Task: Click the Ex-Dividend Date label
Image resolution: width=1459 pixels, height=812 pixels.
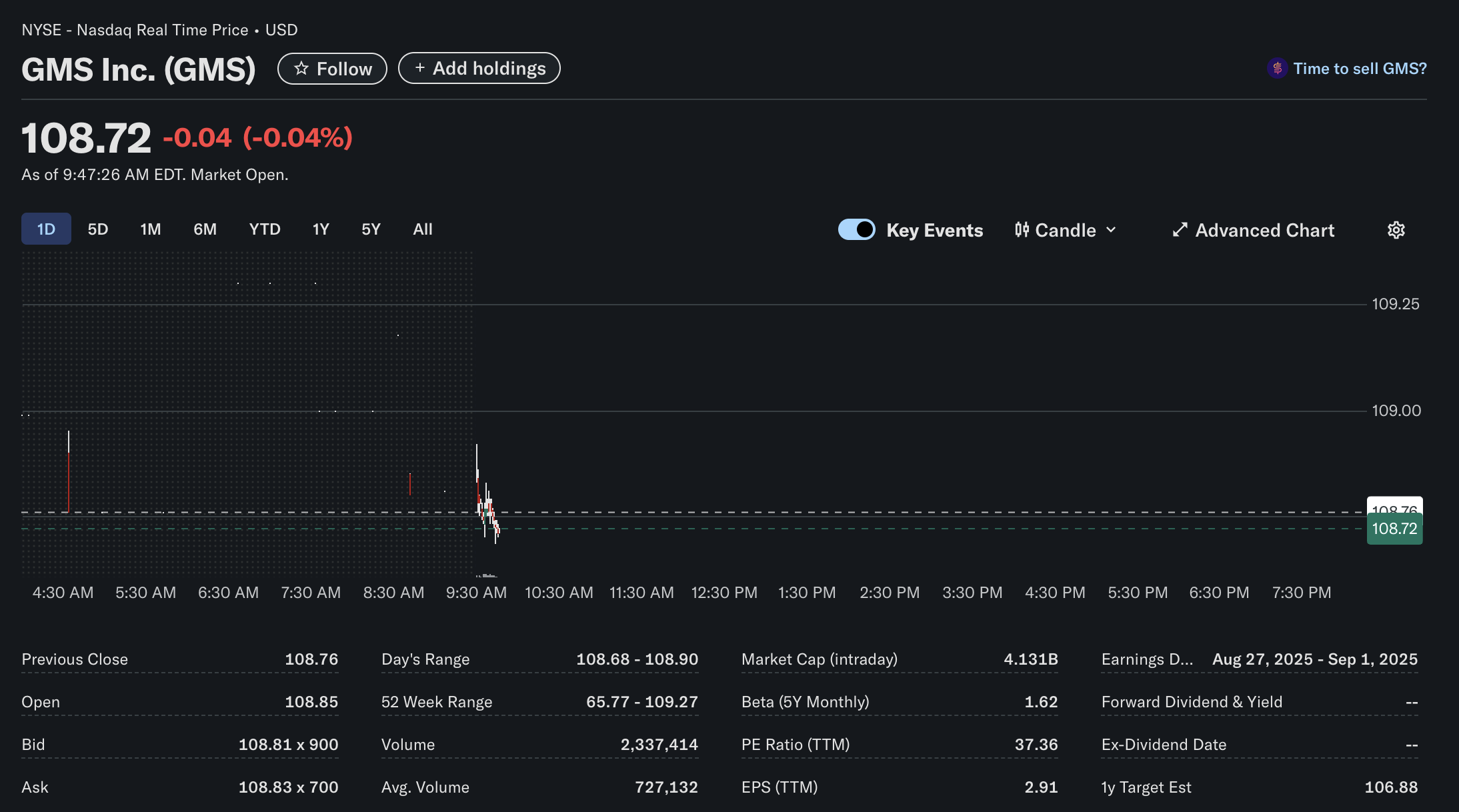Action: (1164, 745)
